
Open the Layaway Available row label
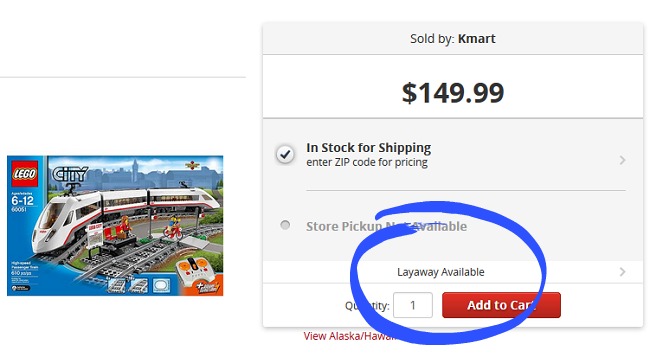pyautogui.click(x=441, y=272)
